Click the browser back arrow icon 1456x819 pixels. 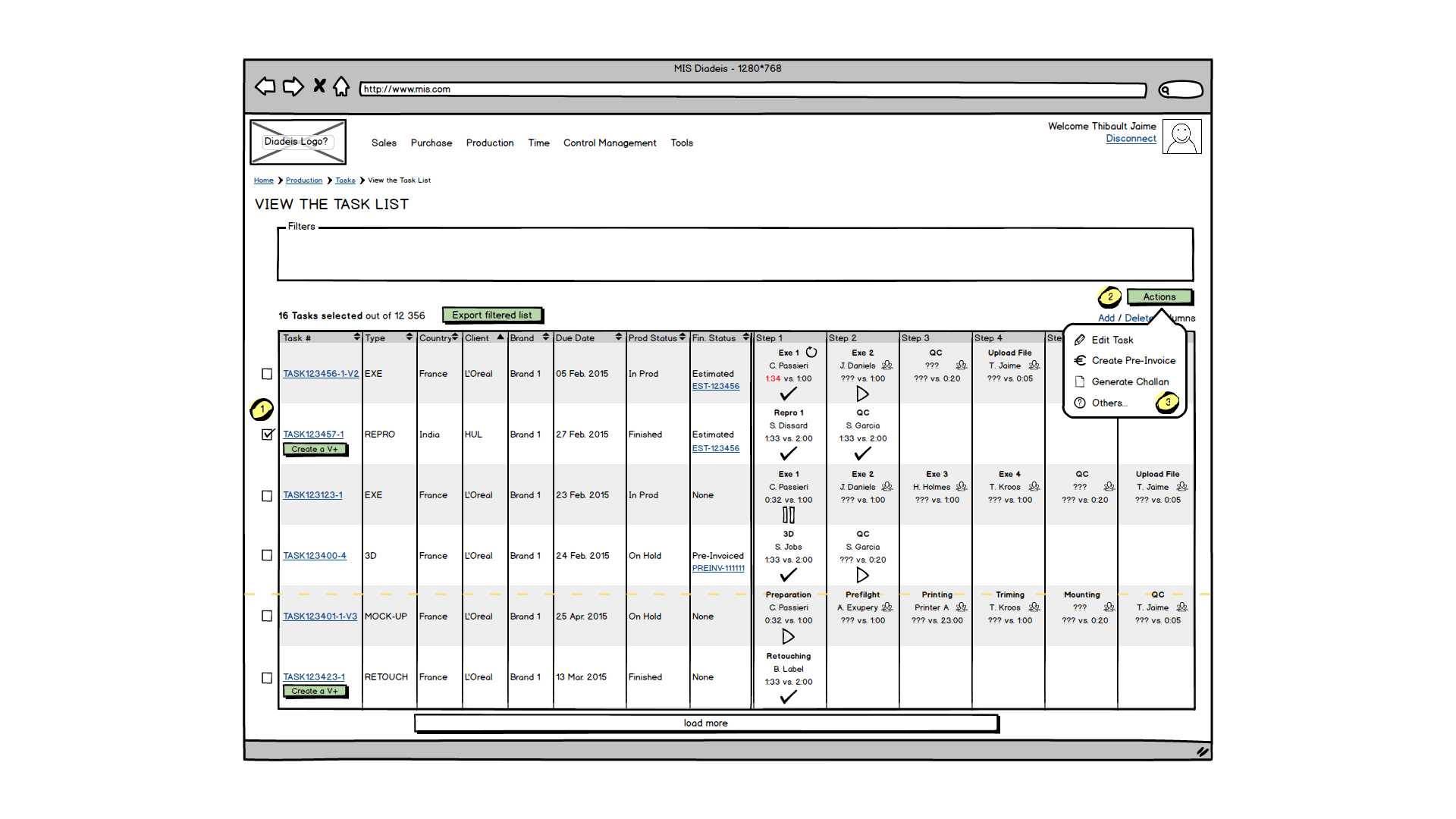coord(265,86)
